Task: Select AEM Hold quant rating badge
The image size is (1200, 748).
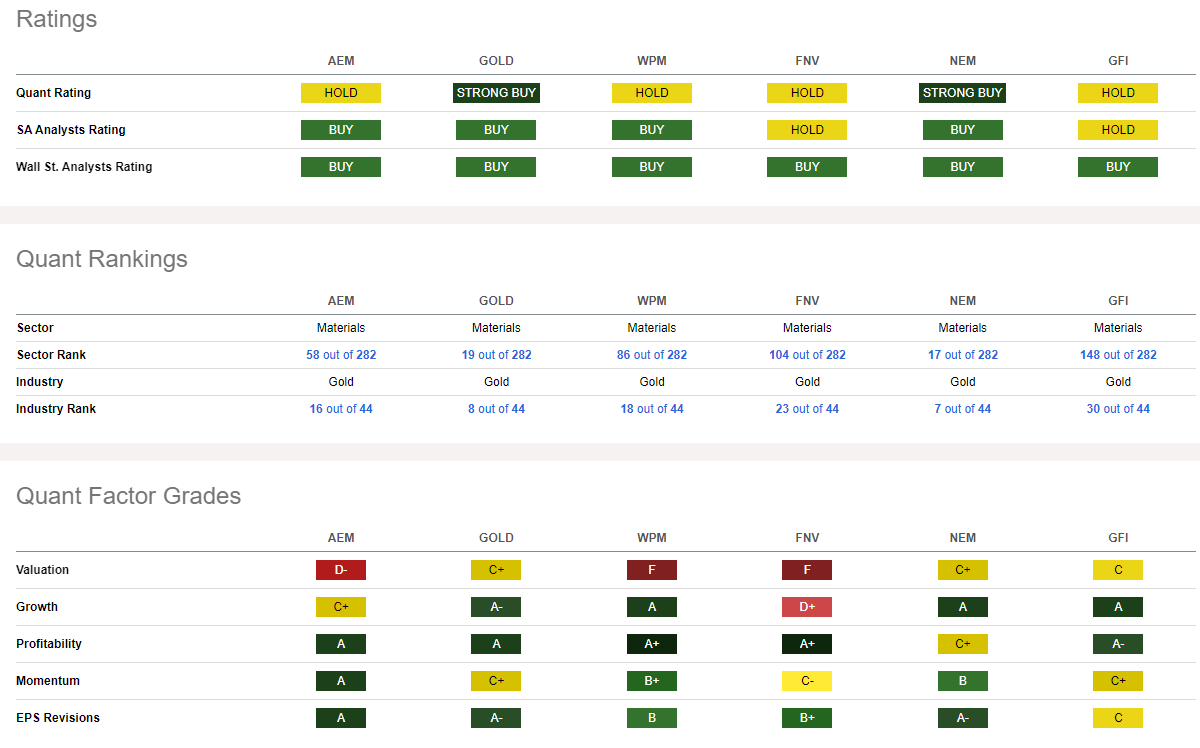Action: pos(341,93)
